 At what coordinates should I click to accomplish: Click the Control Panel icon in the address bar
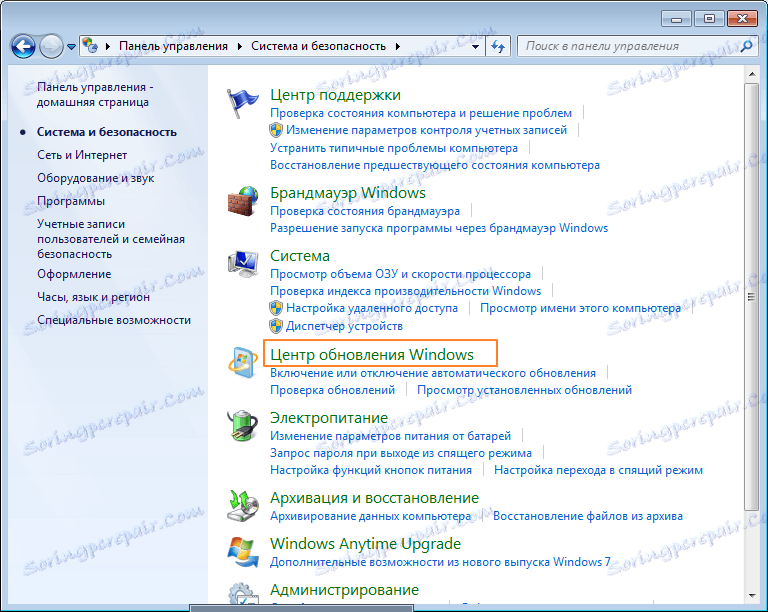(90, 46)
